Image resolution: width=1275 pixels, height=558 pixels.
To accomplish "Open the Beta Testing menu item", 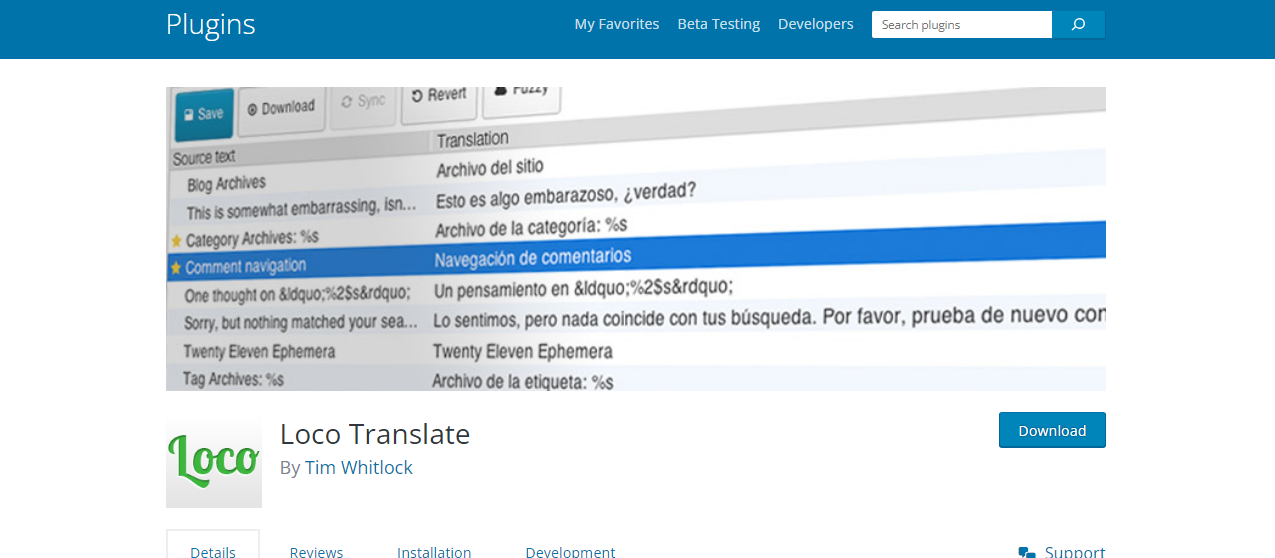I will click(718, 24).
